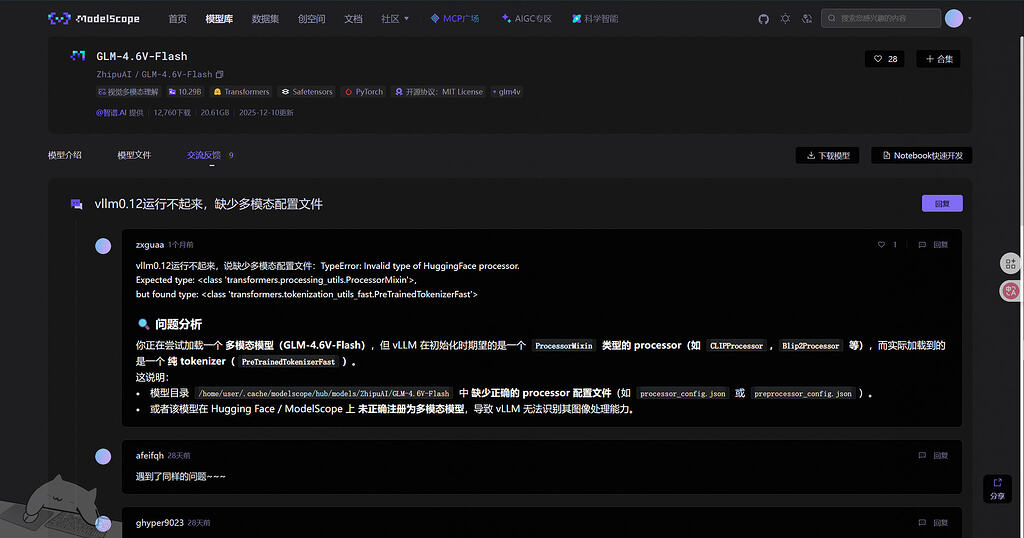This screenshot has height=538, width=1024.
Task: Toggle the light/dark theme sun icon
Action: tap(785, 19)
